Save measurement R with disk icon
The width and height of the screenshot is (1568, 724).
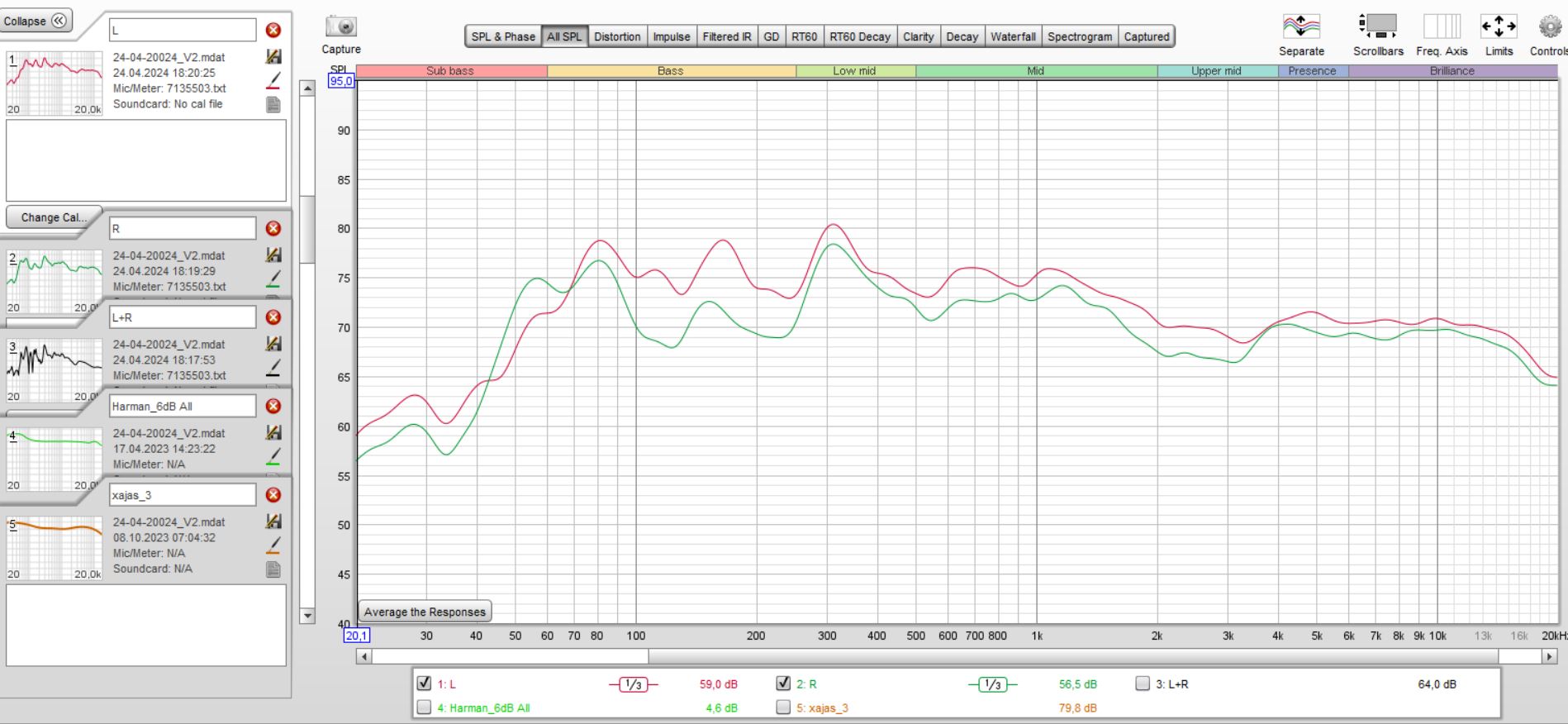pos(273,255)
